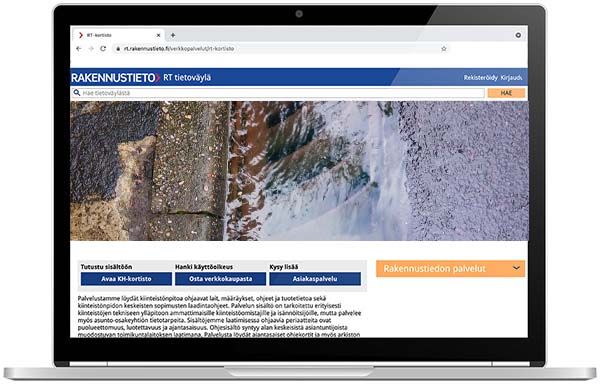Click into the Hae tietoväylästä search field
600x386 pixels.
(278, 93)
